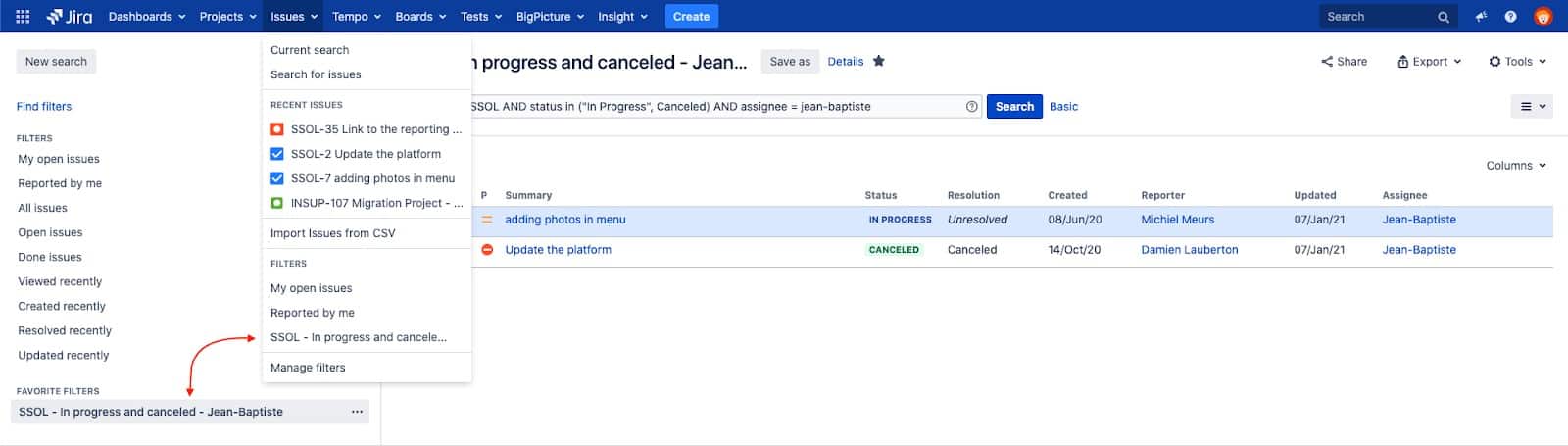Open the Export dropdown
Viewport: 1568px width, 446px height.
[x=1429, y=61]
